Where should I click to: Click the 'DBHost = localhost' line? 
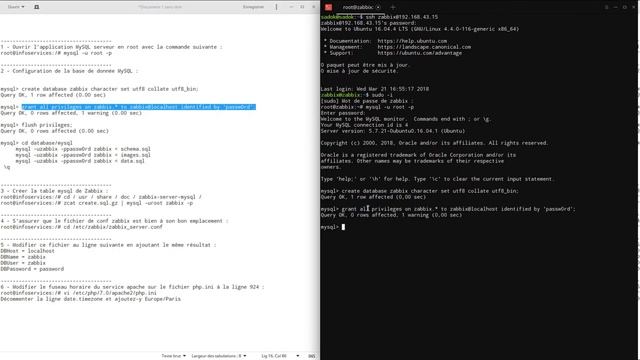pyautogui.click(x=27, y=251)
